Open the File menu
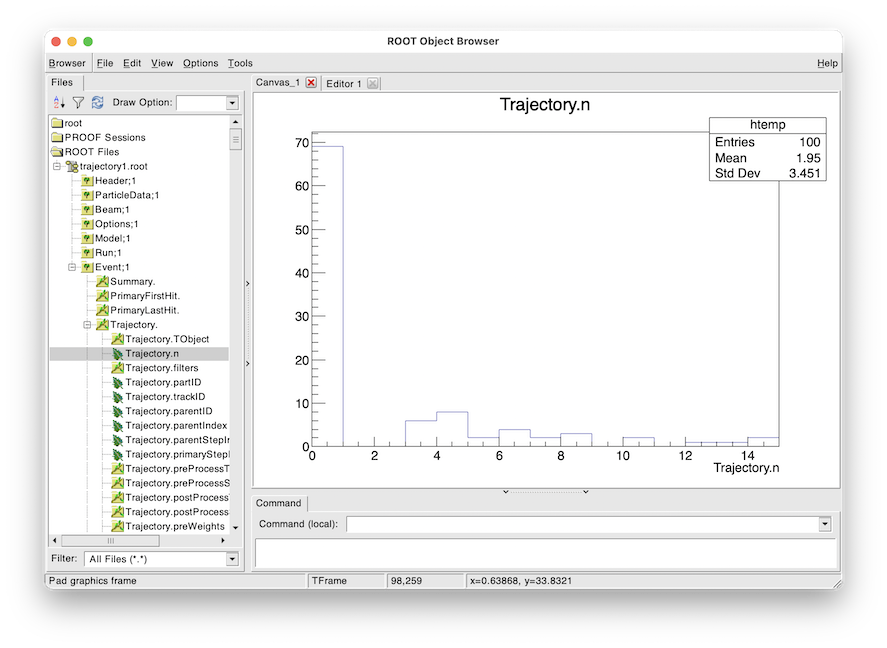This screenshot has height=648, width=887. tap(105, 63)
